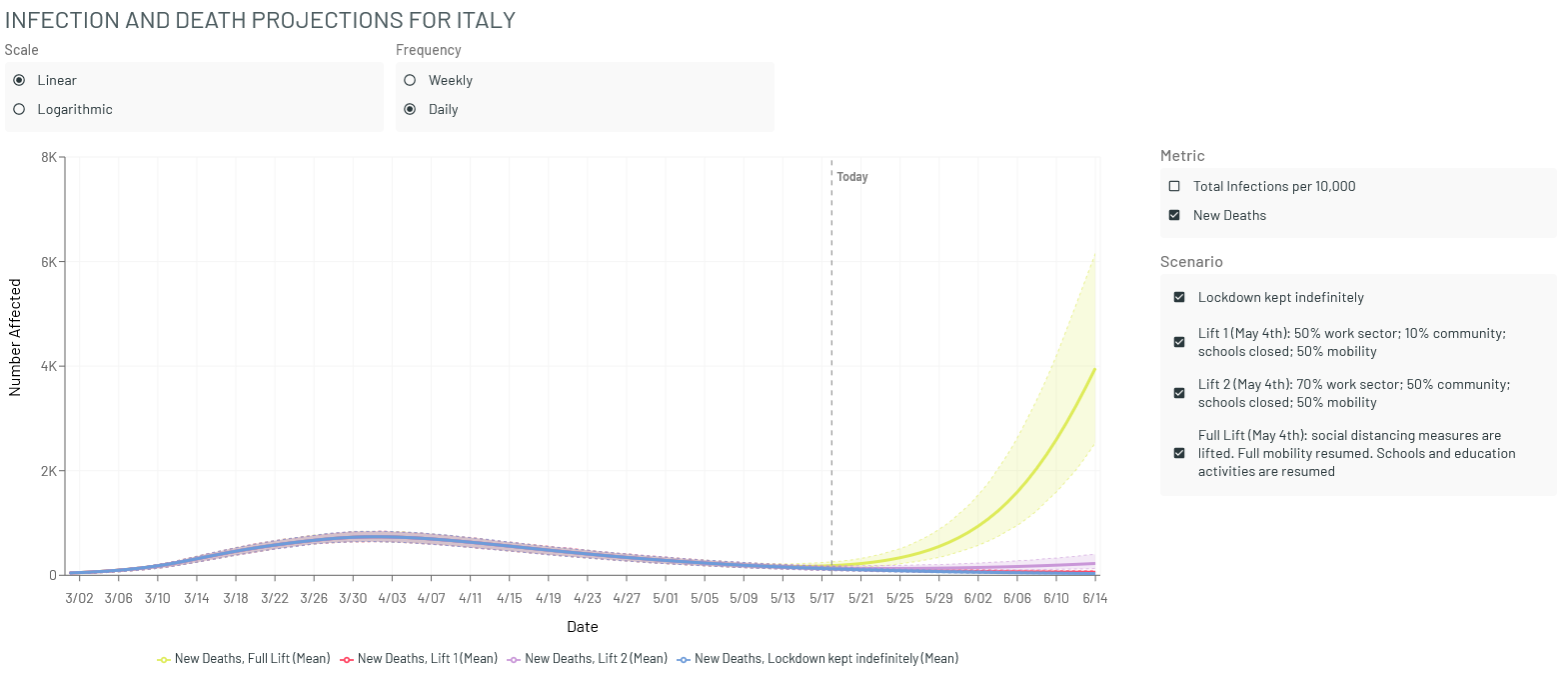Disable the Lift 2 scenario checkbox
This screenshot has width=1568, height=690.
click(x=1179, y=393)
